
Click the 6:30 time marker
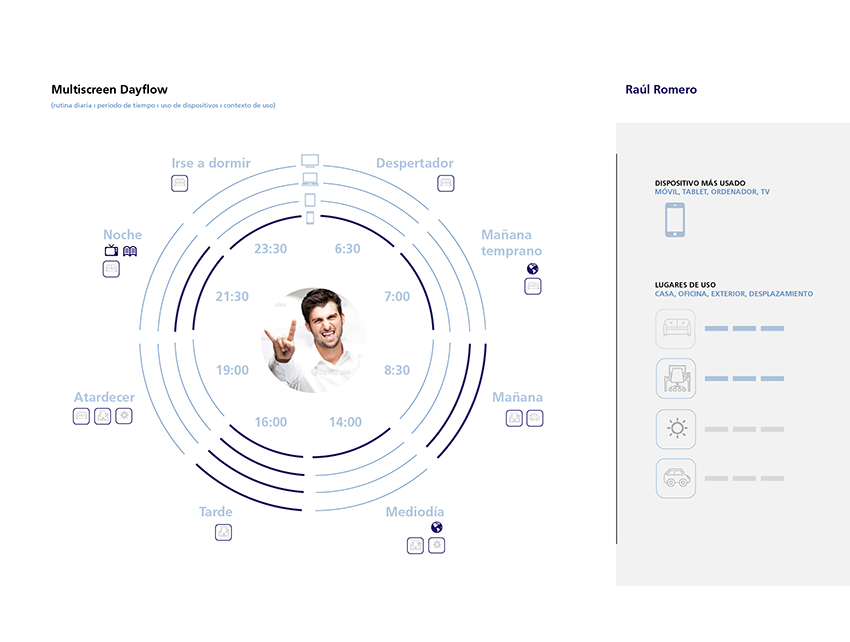(x=347, y=249)
